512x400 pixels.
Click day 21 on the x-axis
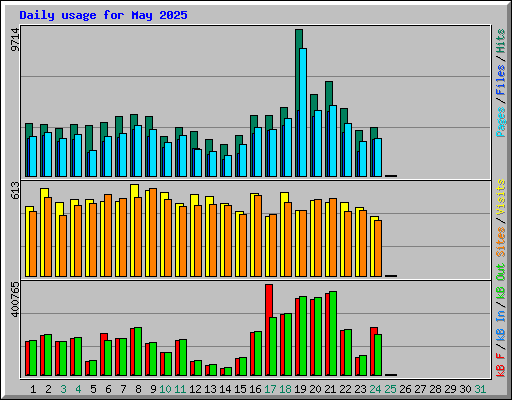click(330, 389)
